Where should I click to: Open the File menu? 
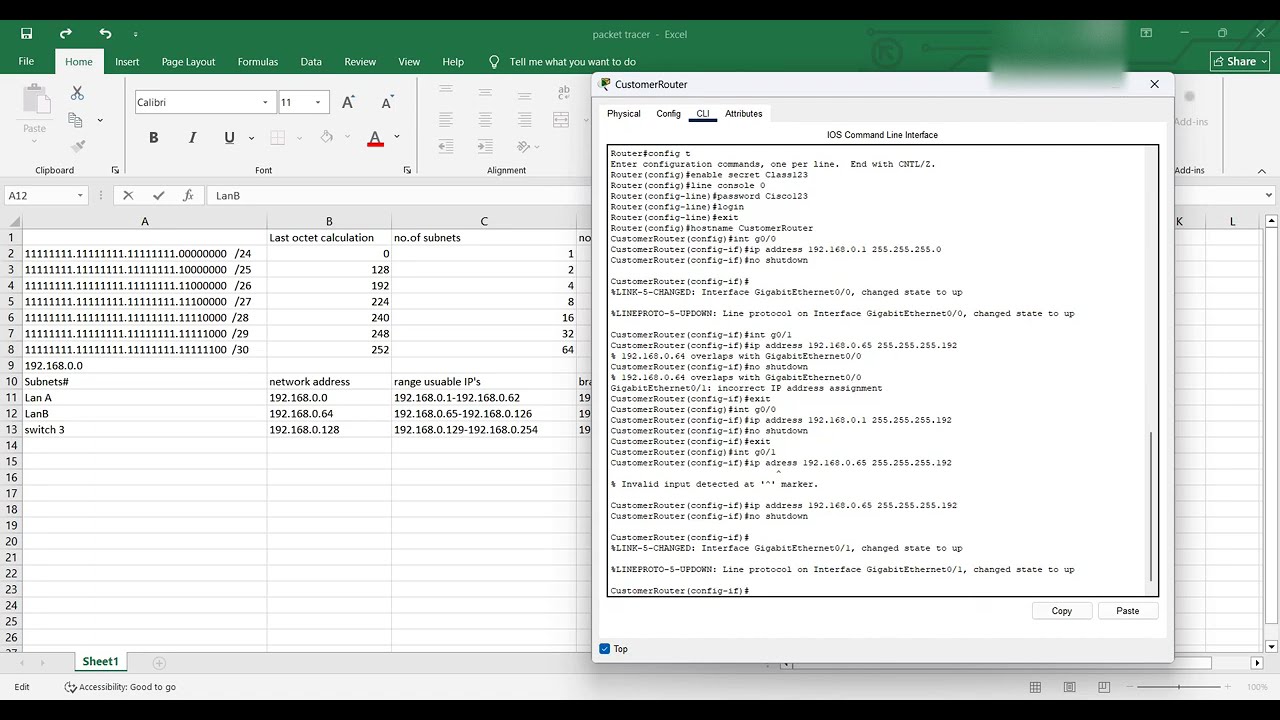pyautogui.click(x=26, y=62)
